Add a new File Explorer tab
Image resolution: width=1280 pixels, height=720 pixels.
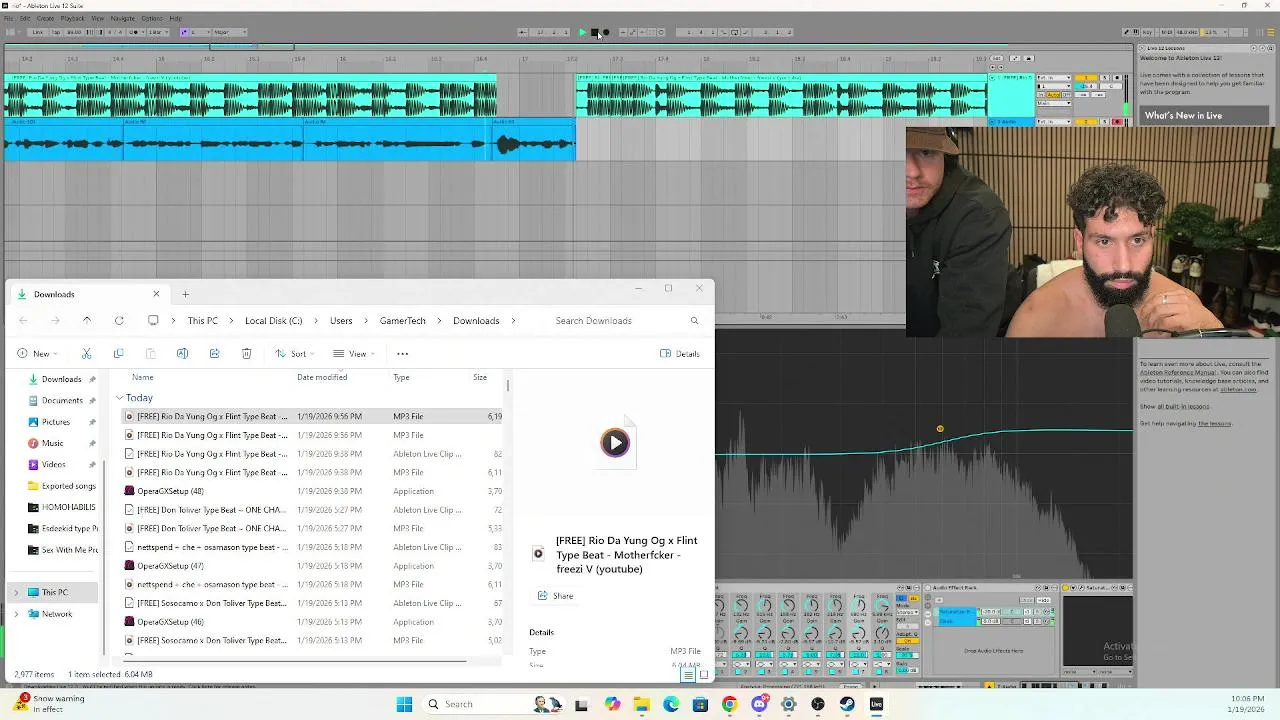pos(185,294)
